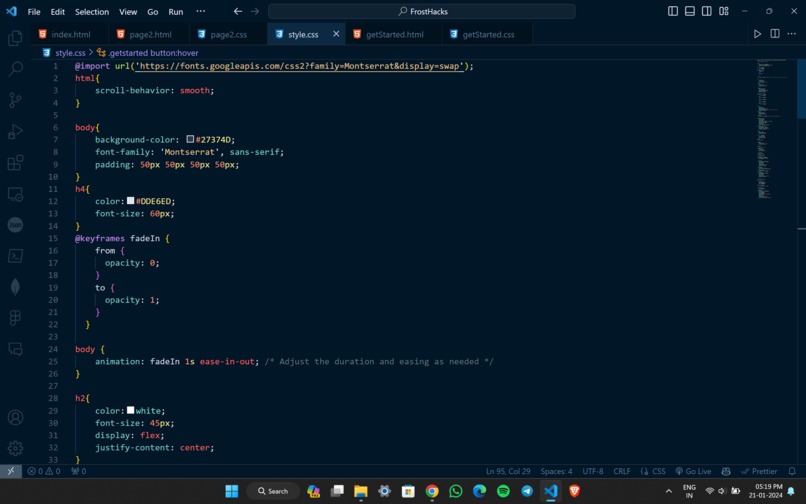The height and width of the screenshot is (504, 806).
Task: Open the Explorer view in activity bar
Action: 15,38
